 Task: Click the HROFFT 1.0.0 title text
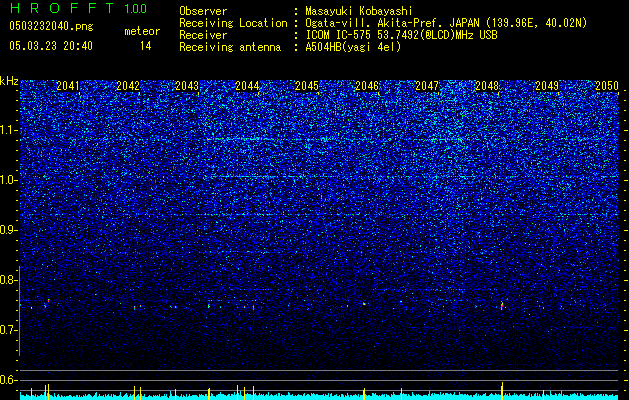point(78,8)
